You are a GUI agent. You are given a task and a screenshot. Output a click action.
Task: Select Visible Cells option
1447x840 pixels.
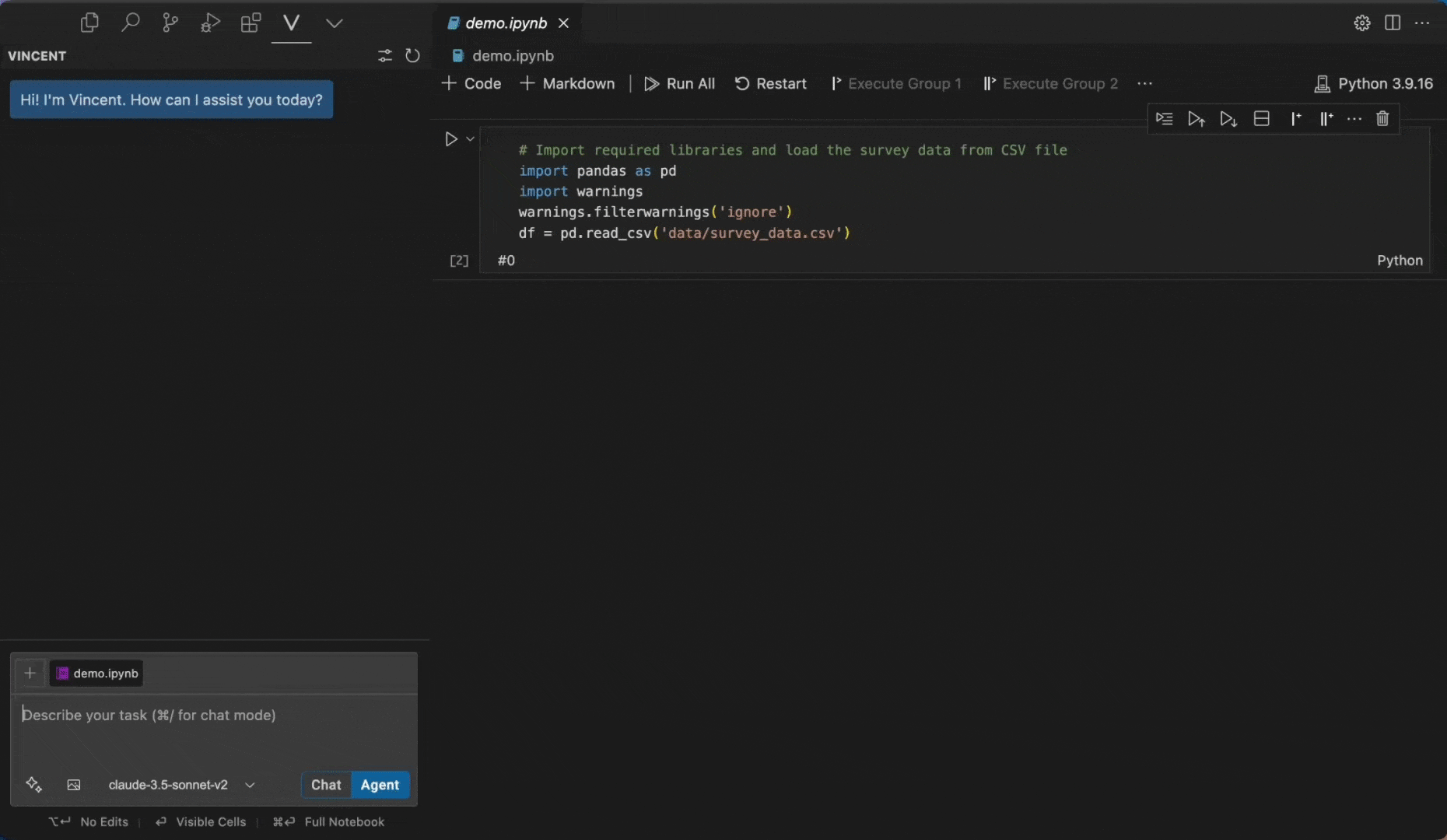tap(200, 822)
